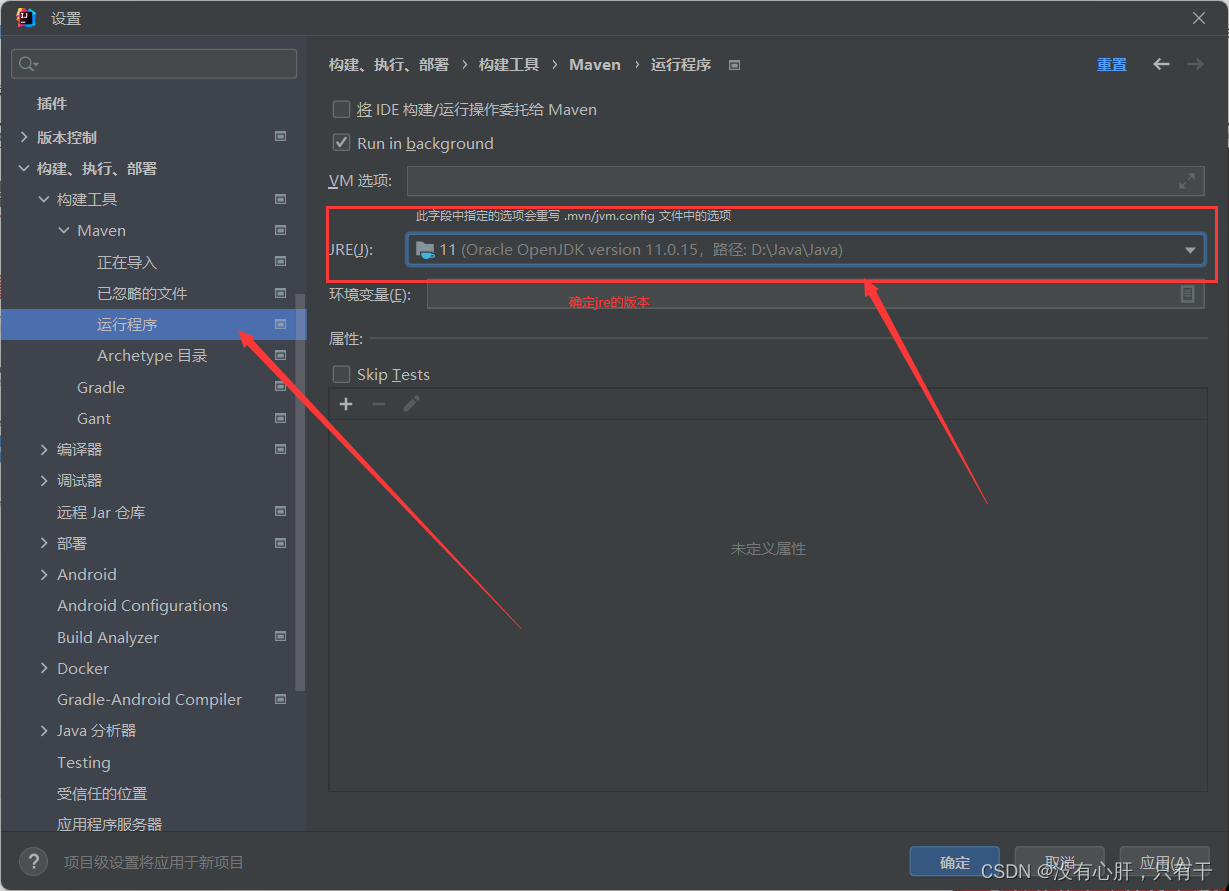1229x891 pixels.
Task: Edit property with the pencil icon
Action: pos(411,404)
